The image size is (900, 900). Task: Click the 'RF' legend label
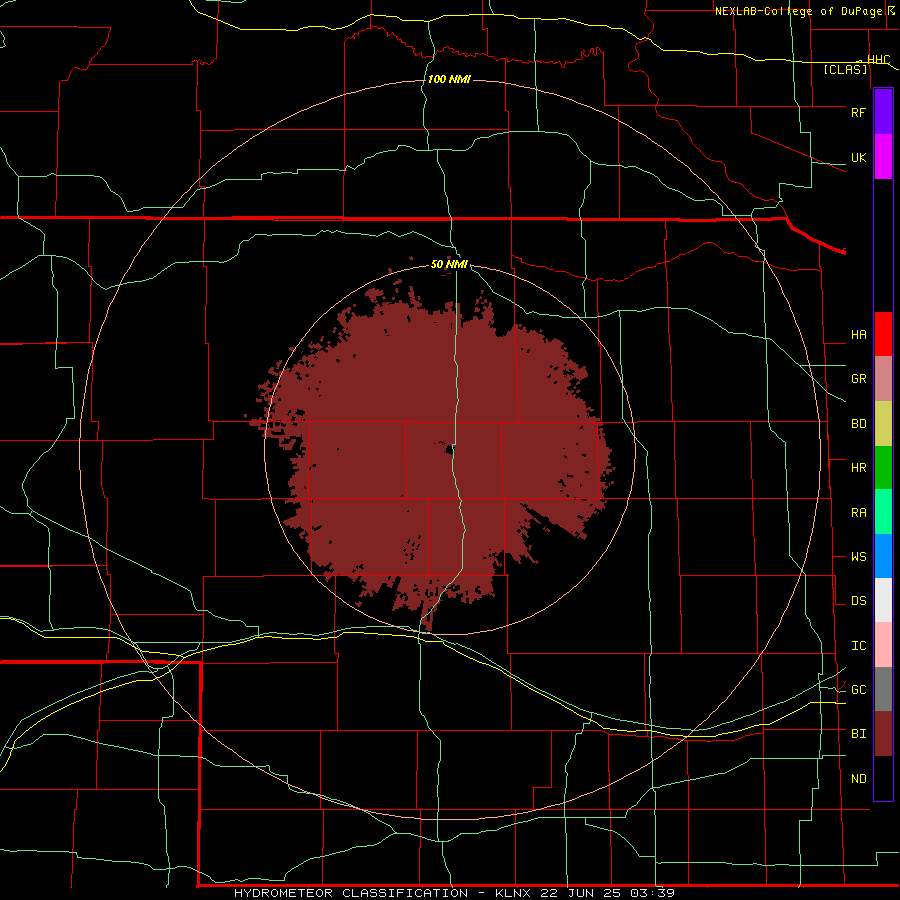(x=858, y=112)
